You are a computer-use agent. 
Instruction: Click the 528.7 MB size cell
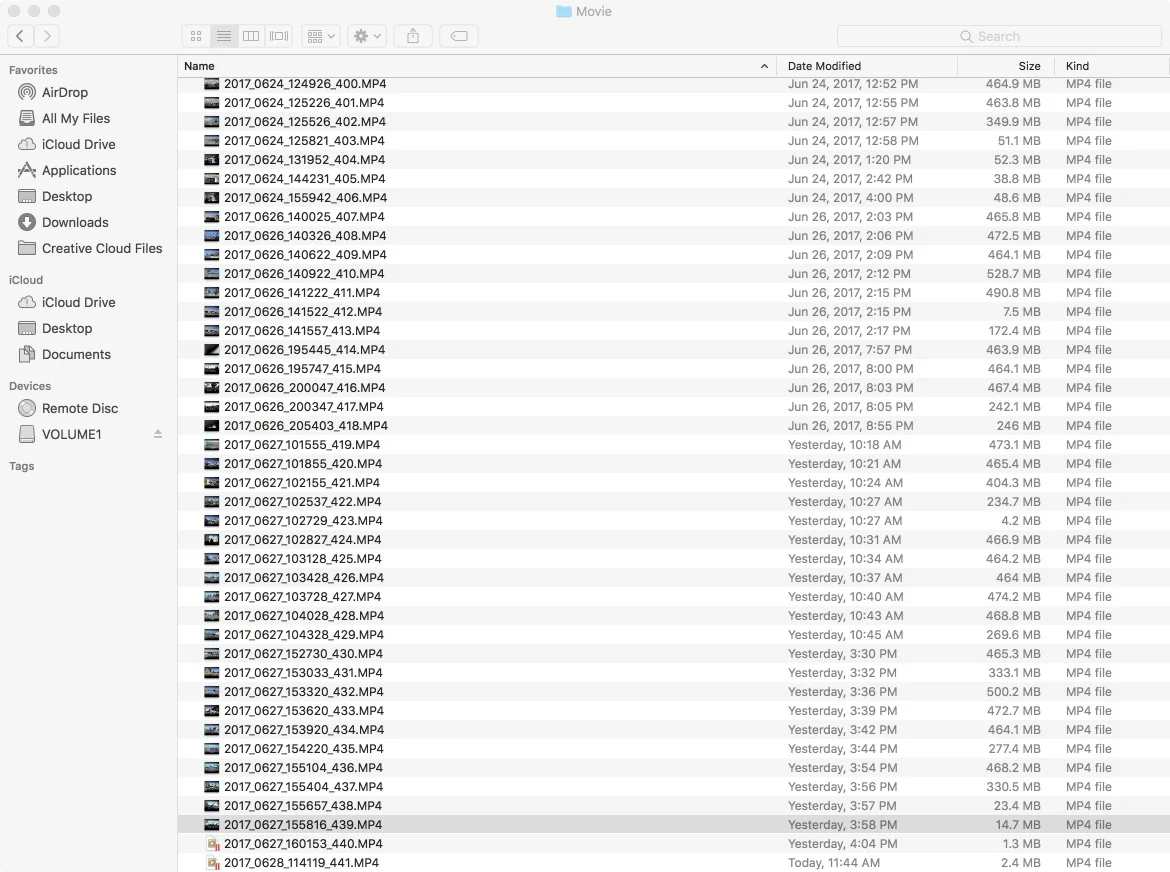1013,274
